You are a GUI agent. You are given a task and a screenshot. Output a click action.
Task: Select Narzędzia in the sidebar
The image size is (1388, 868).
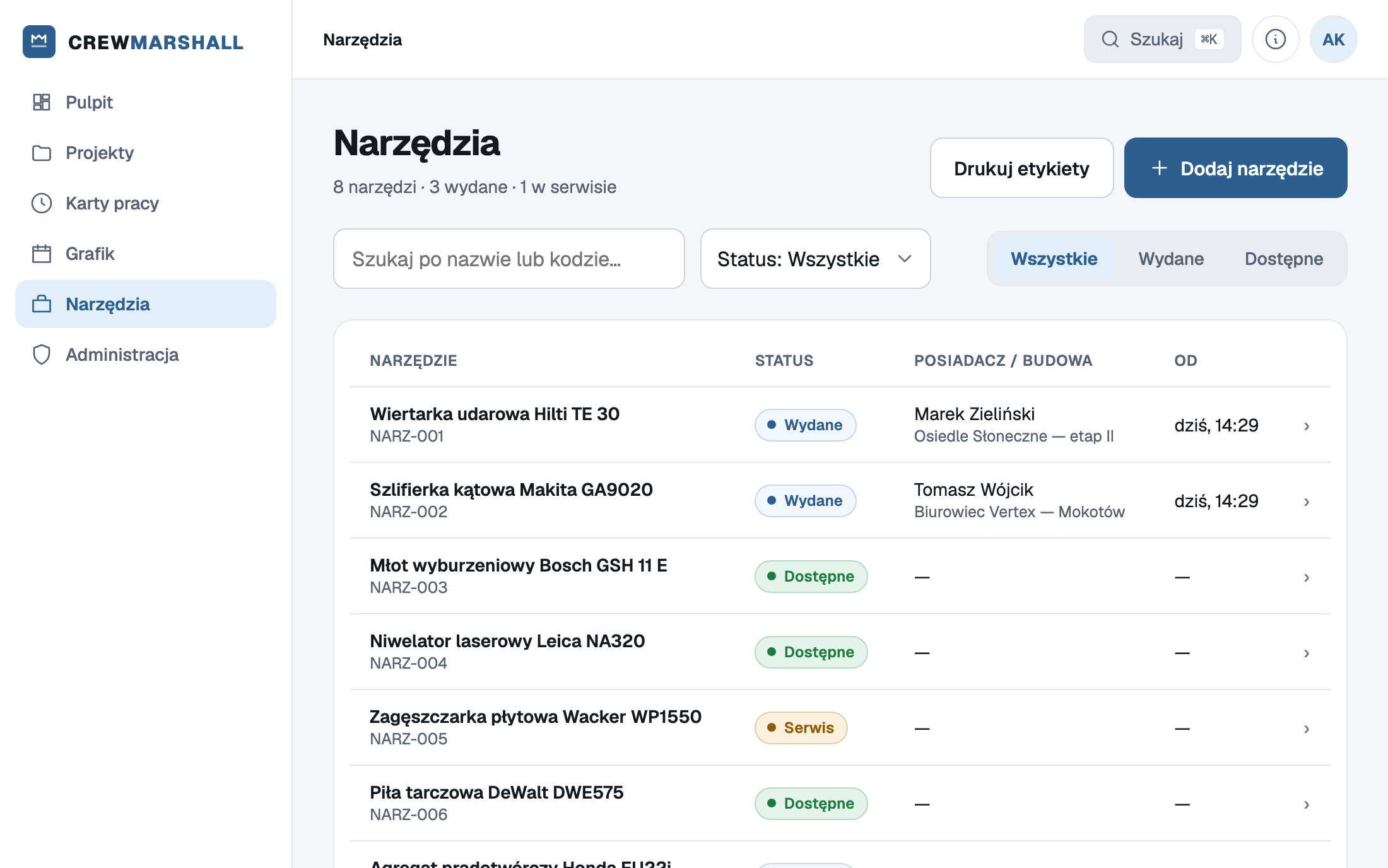(x=146, y=304)
